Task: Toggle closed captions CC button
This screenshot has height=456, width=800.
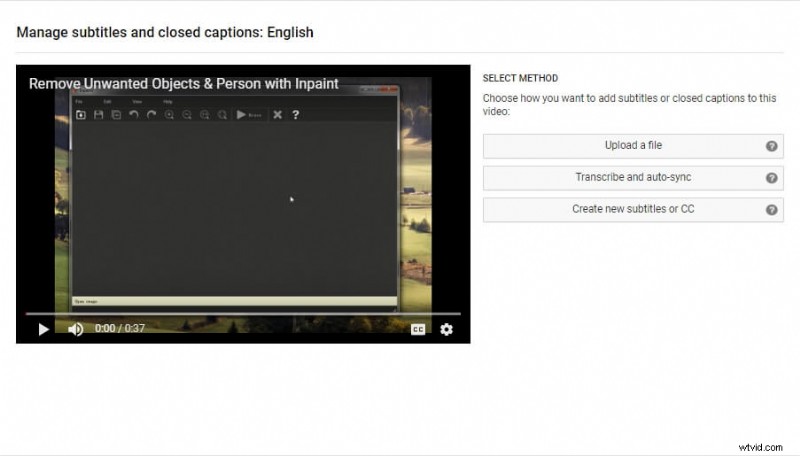Action: (418, 330)
